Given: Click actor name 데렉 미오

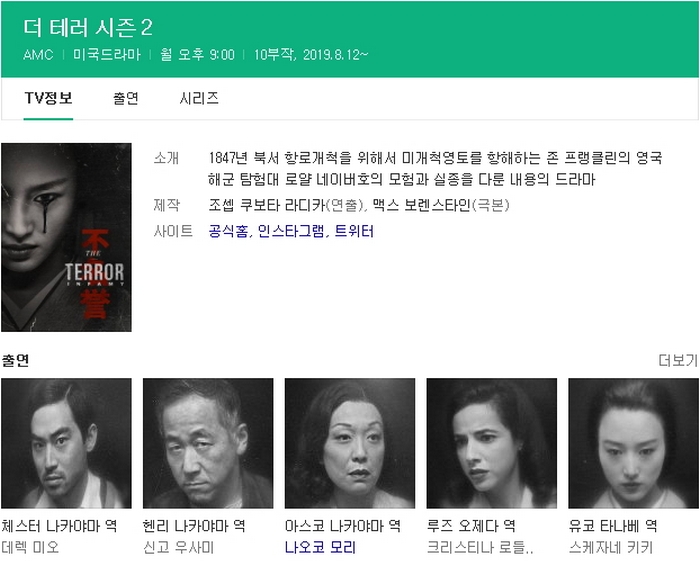Looking at the screenshot, I should (x=30, y=547).
